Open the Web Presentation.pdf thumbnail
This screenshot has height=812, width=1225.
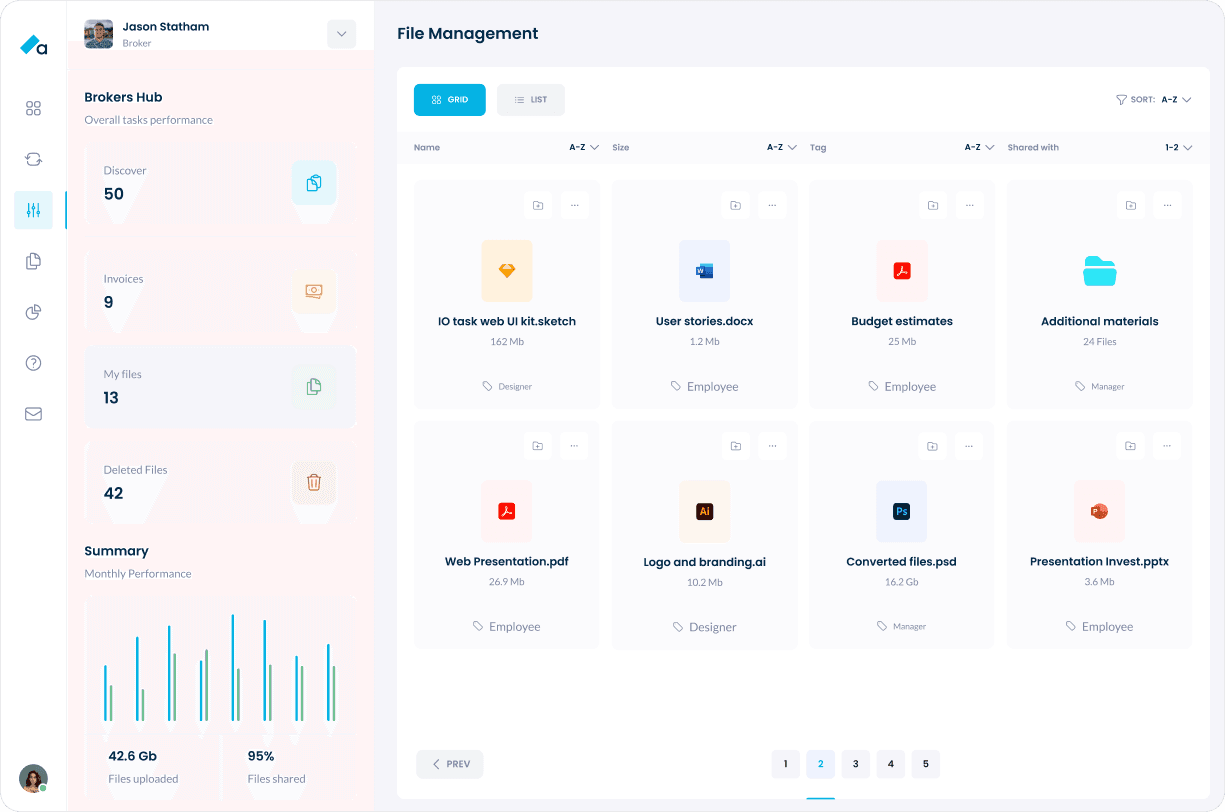click(x=506, y=511)
